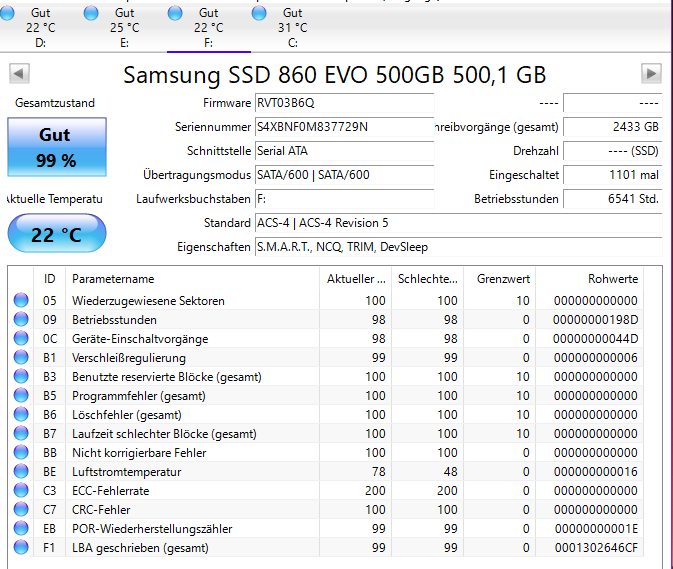The image size is (673, 569).
Task: Go to previous disk with left arrow
Action: coord(19,73)
